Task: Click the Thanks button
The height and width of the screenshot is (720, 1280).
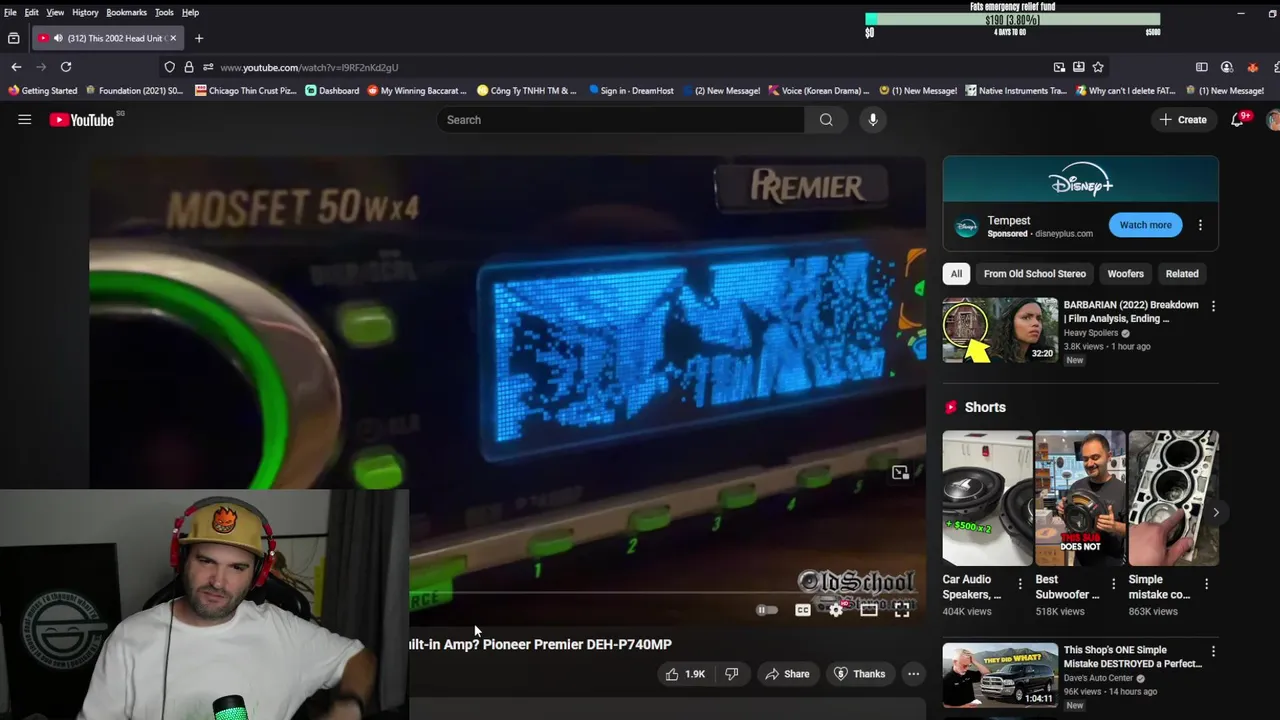Action: [860, 674]
